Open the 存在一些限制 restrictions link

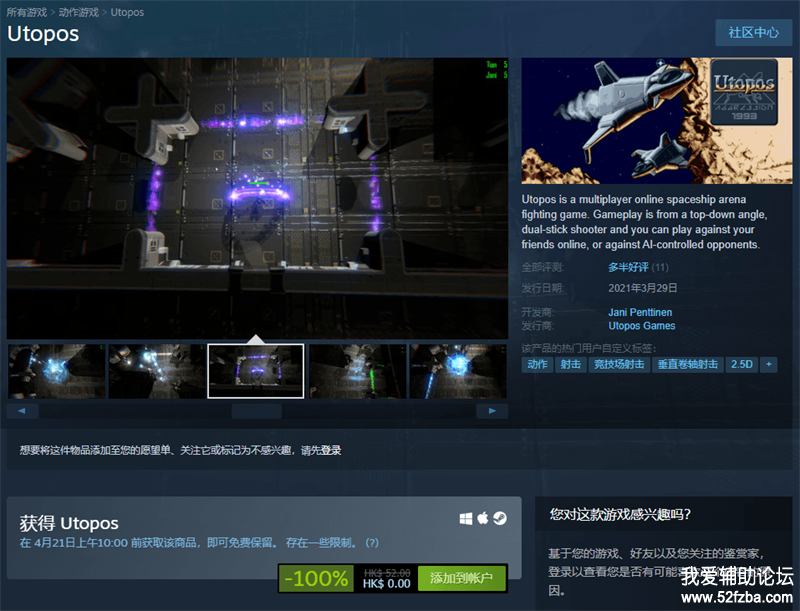(x=319, y=543)
